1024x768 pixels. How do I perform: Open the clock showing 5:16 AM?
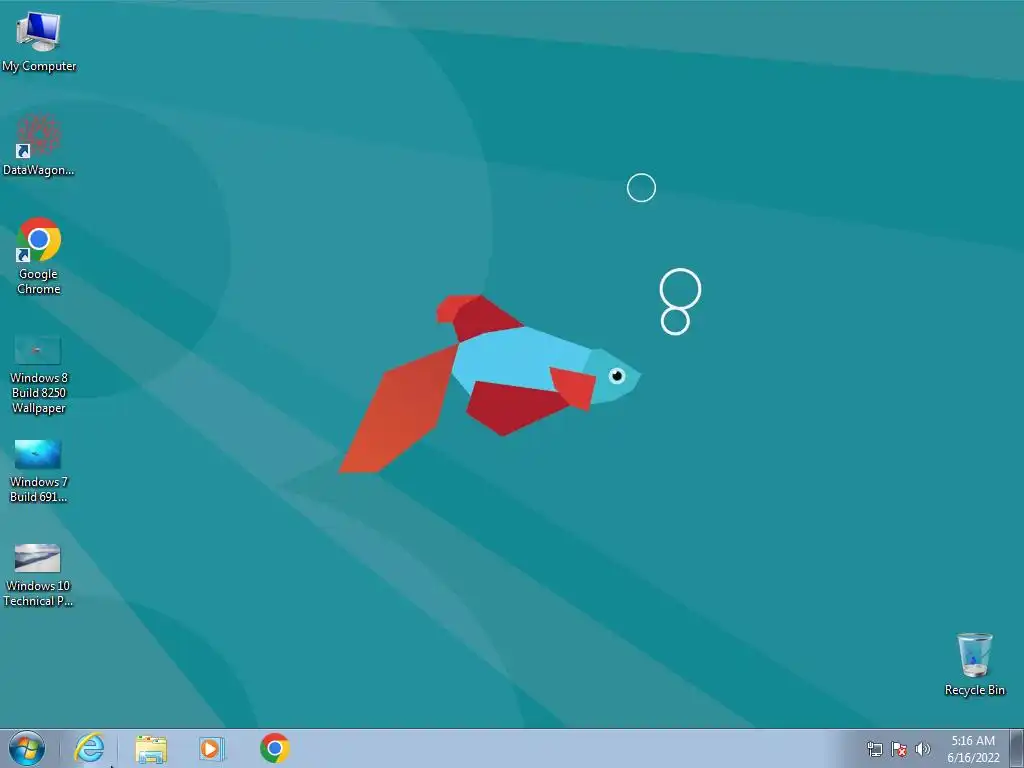pos(973,749)
